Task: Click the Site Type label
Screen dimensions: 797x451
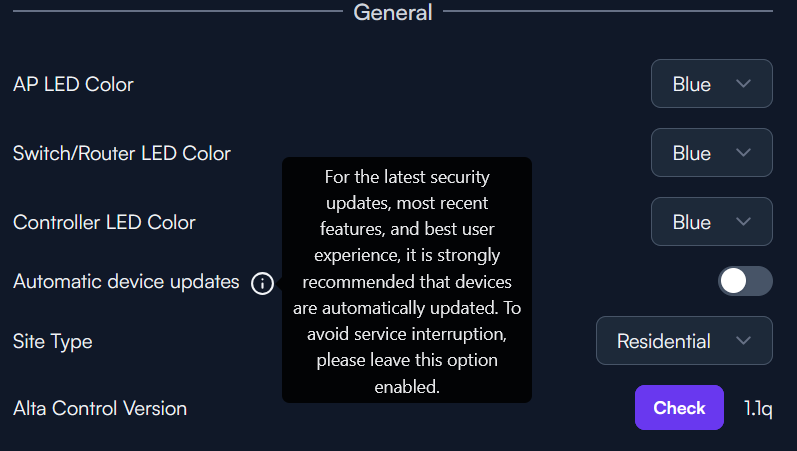Action: point(53,341)
